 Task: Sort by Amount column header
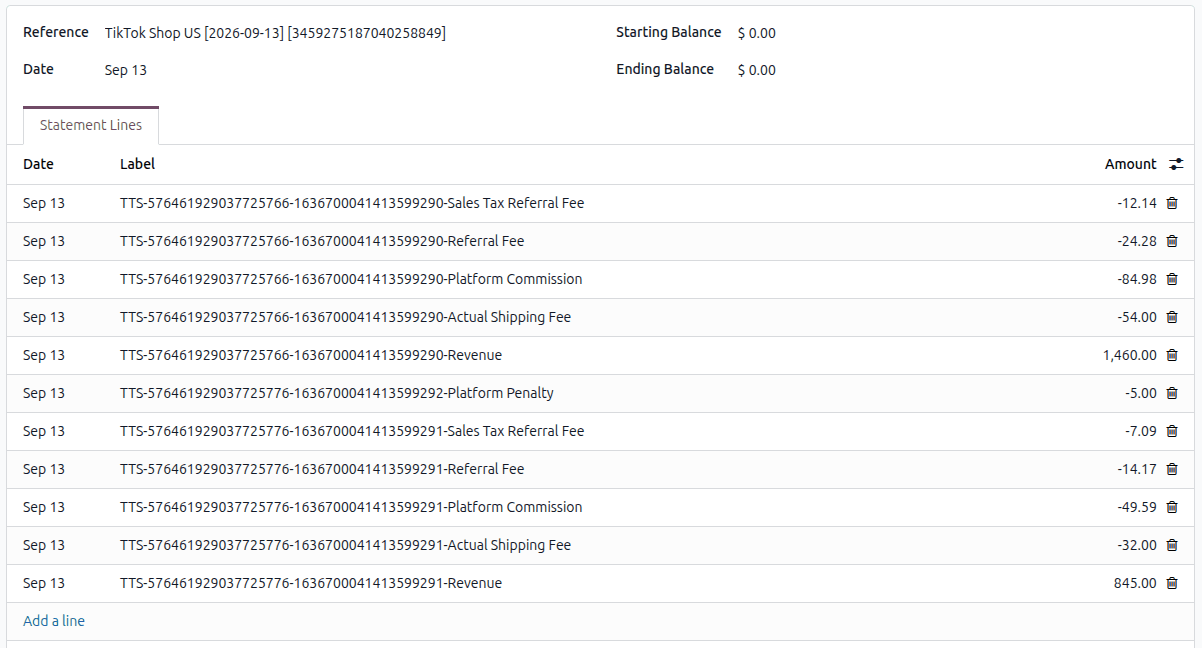pyautogui.click(x=1130, y=164)
